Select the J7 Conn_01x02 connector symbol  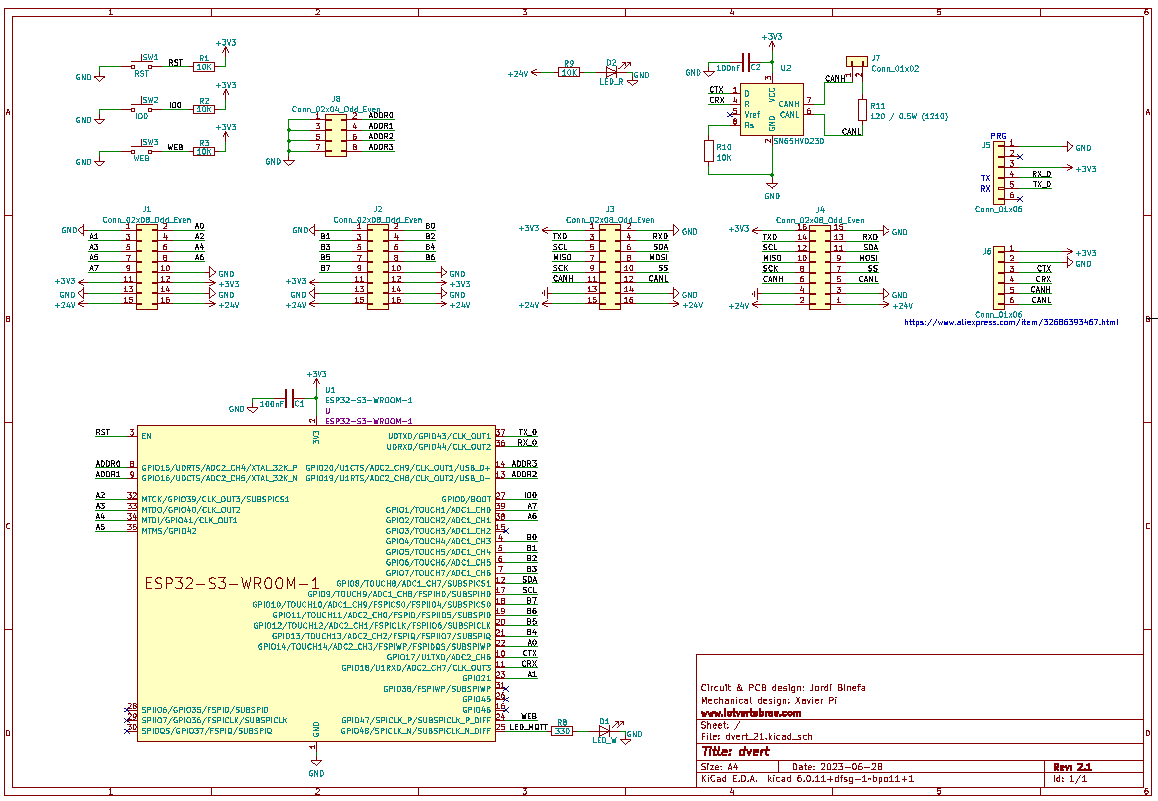click(x=857, y=61)
